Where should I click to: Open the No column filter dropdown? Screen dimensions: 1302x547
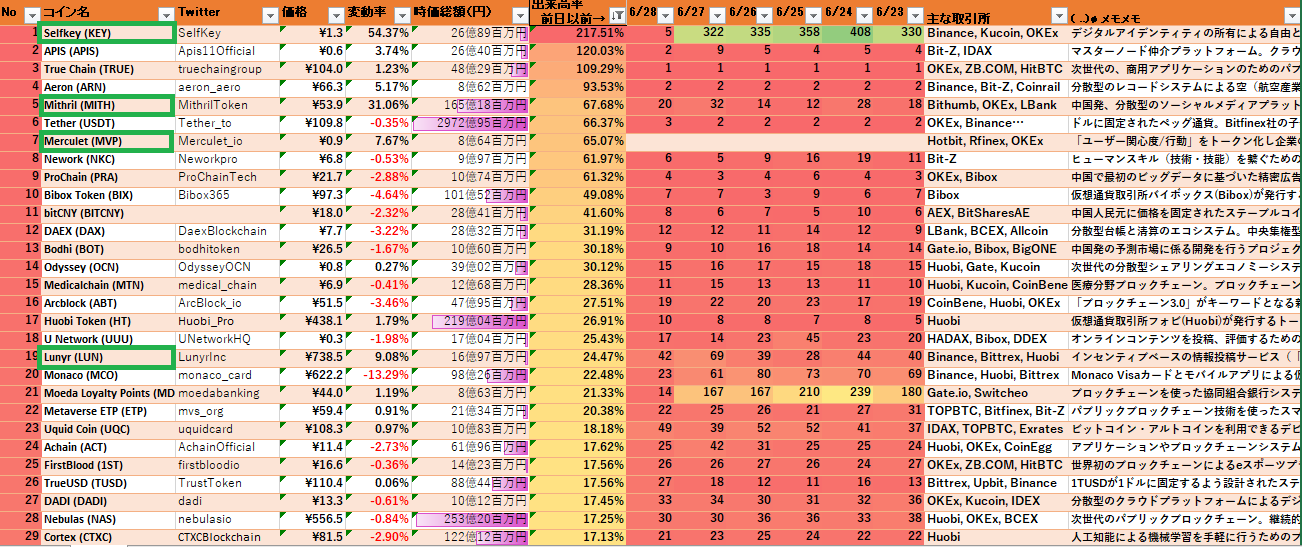click(31, 15)
